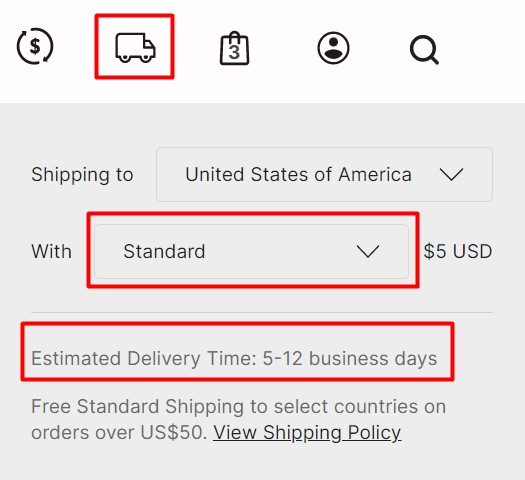Click the Free Standard Shipping notice text
525x480 pixels.
coord(238,419)
